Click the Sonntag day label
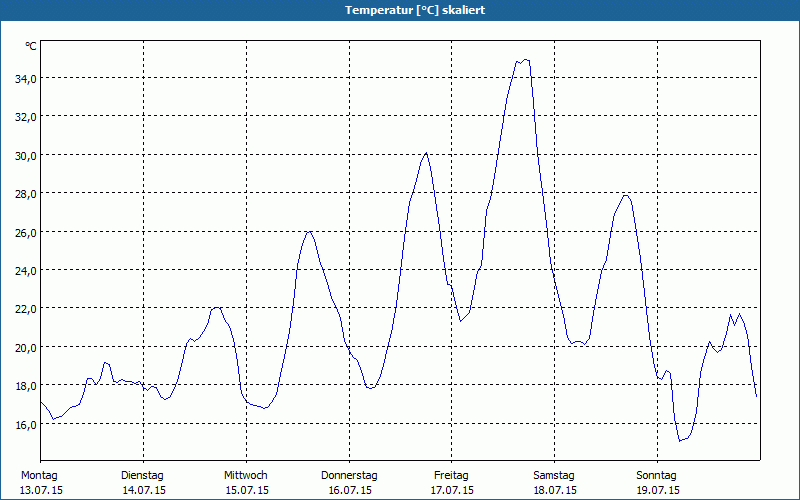Image resolution: width=800 pixels, height=500 pixels. pyautogui.click(x=656, y=475)
